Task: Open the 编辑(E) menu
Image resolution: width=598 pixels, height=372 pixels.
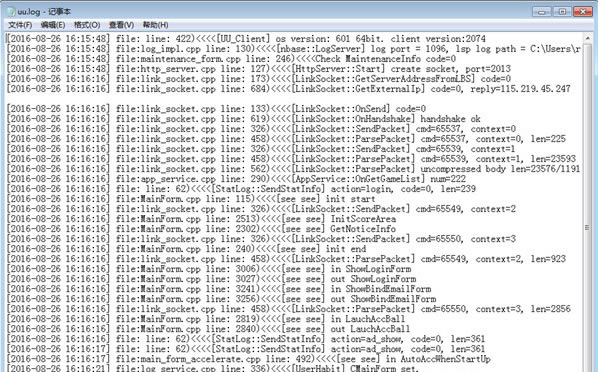Action: [53, 25]
